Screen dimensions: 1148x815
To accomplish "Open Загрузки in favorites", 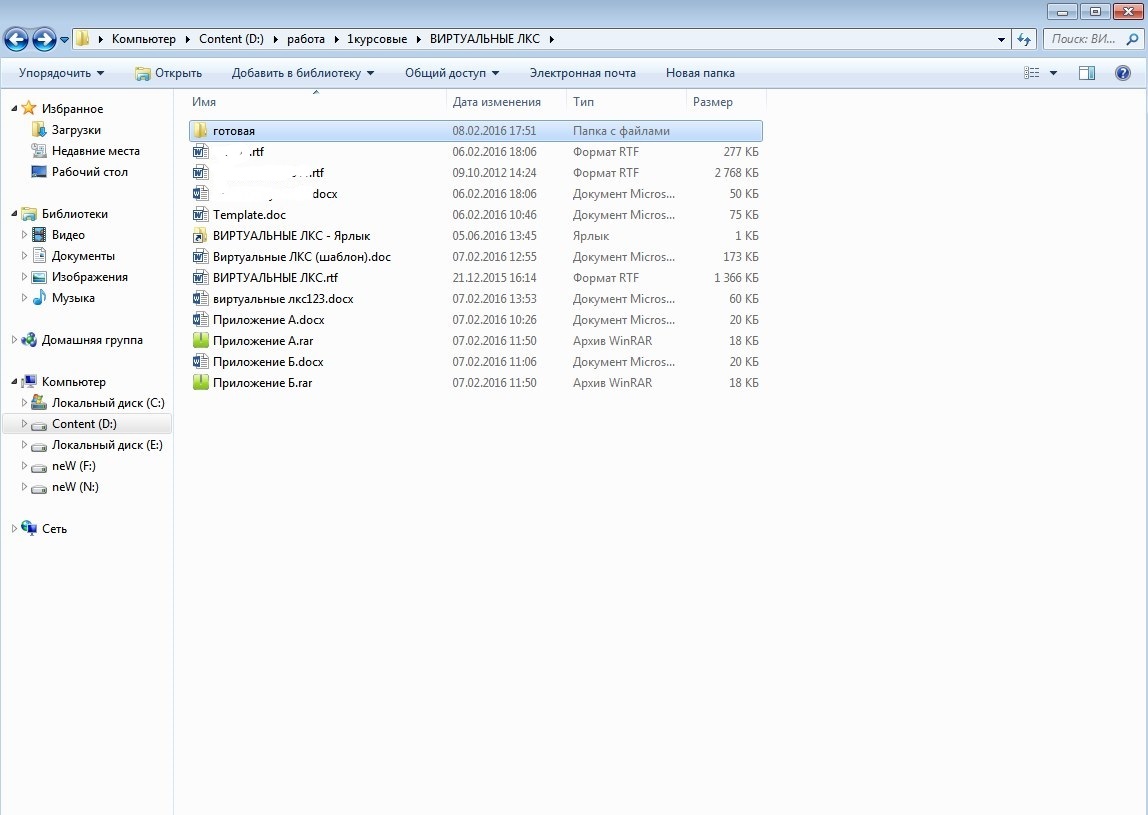I will pyautogui.click(x=76, y=130).
